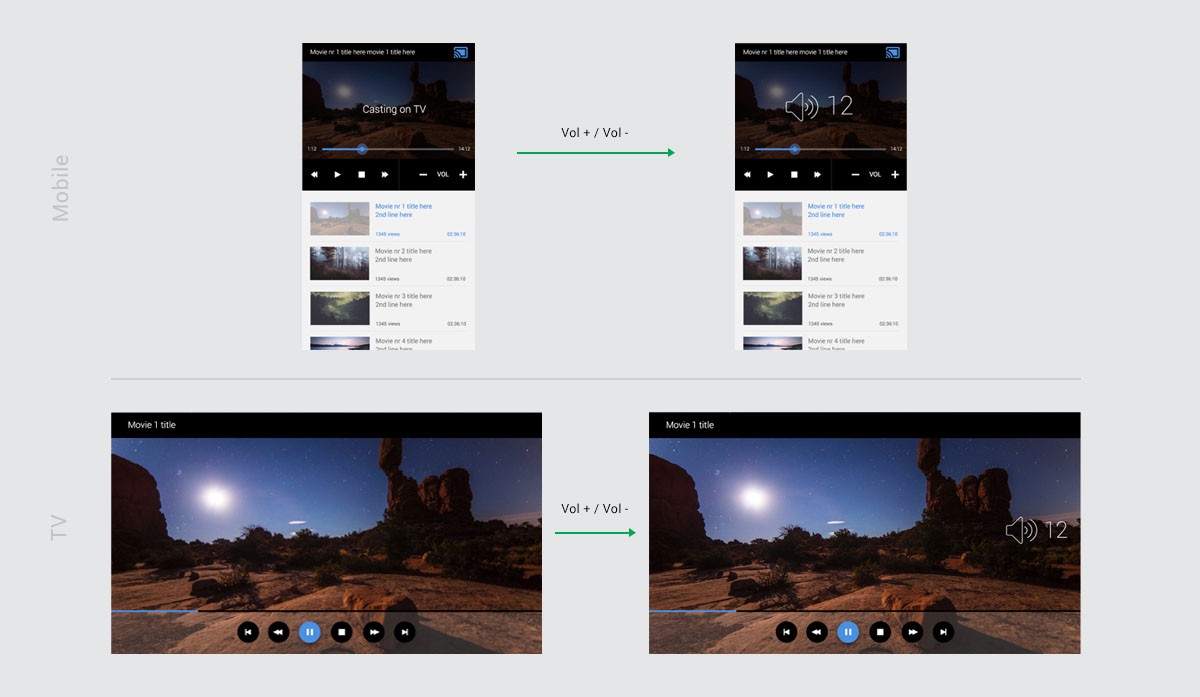
Task: Stop playback on the right TV screen
Action: point(880,632)
